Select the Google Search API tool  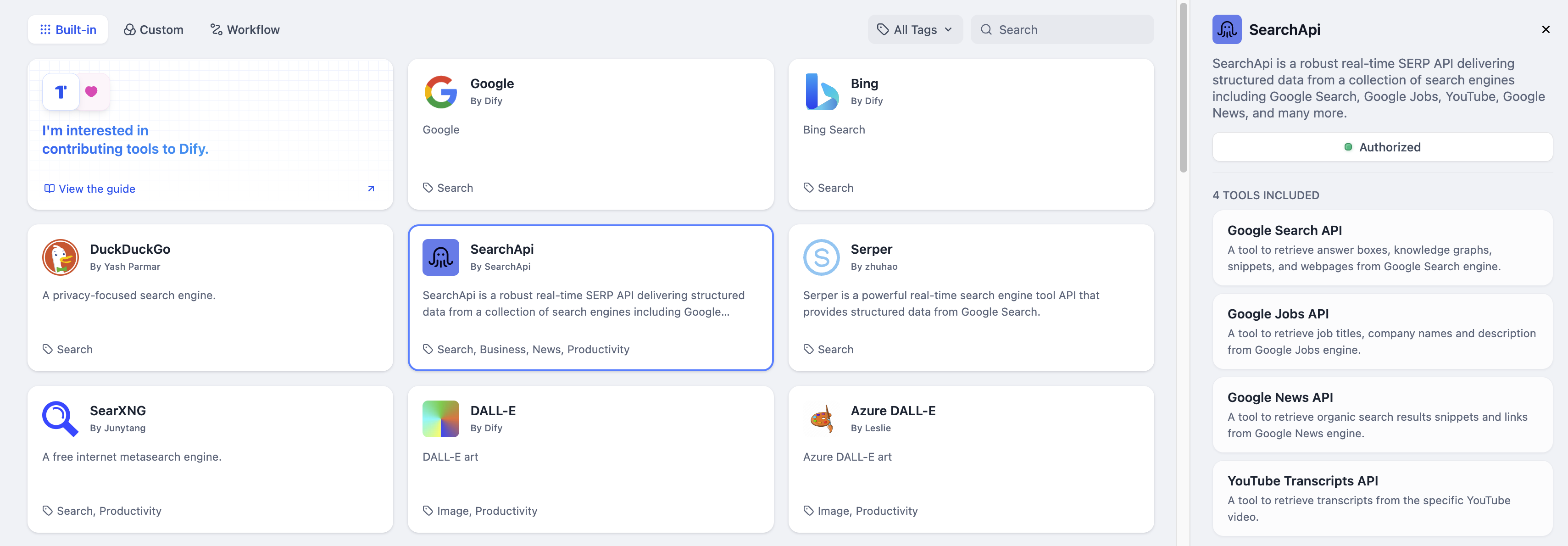coord(1382,248)
